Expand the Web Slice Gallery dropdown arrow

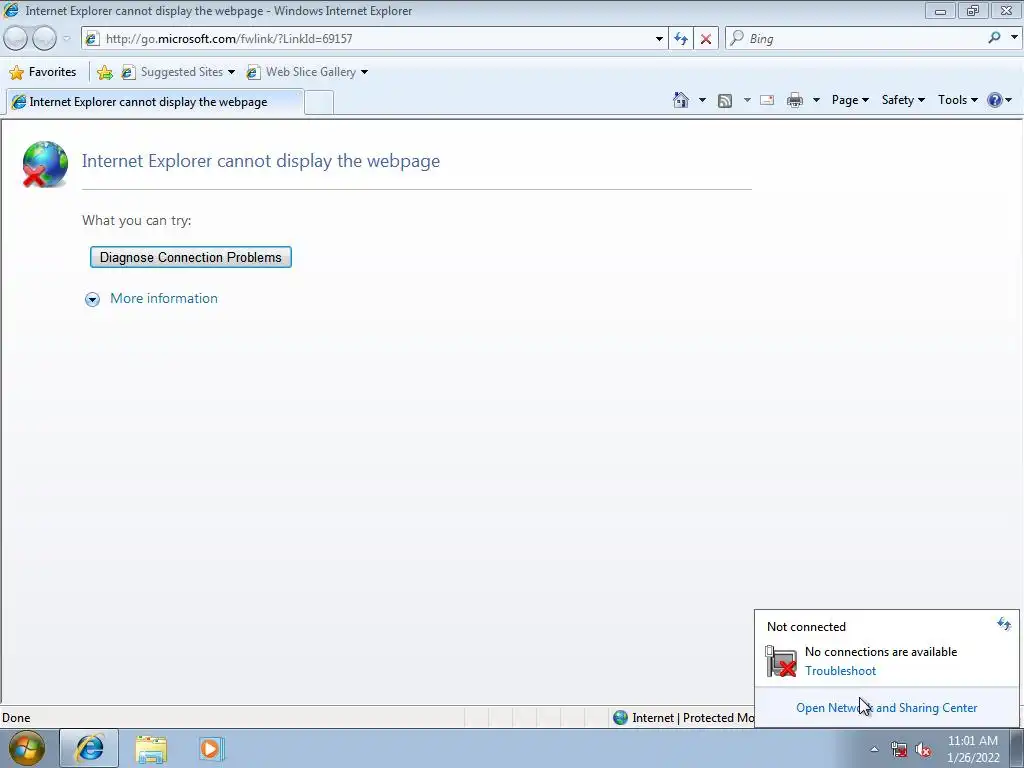[364, 72]
